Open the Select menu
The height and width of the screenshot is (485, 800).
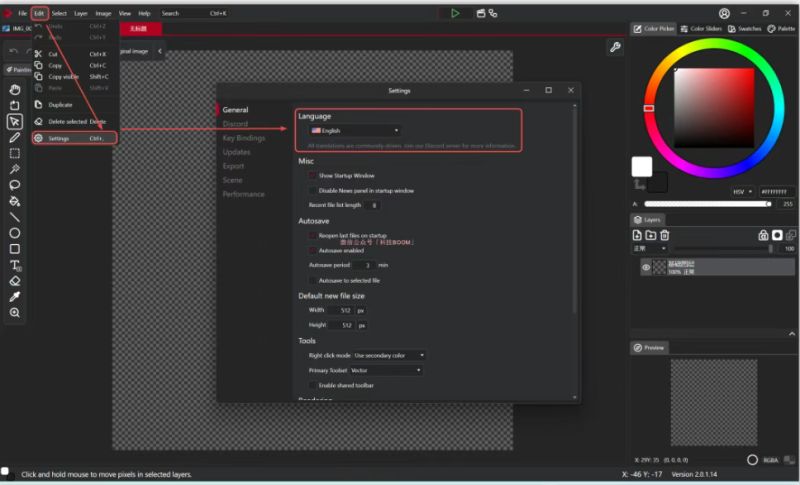[59, 13]
